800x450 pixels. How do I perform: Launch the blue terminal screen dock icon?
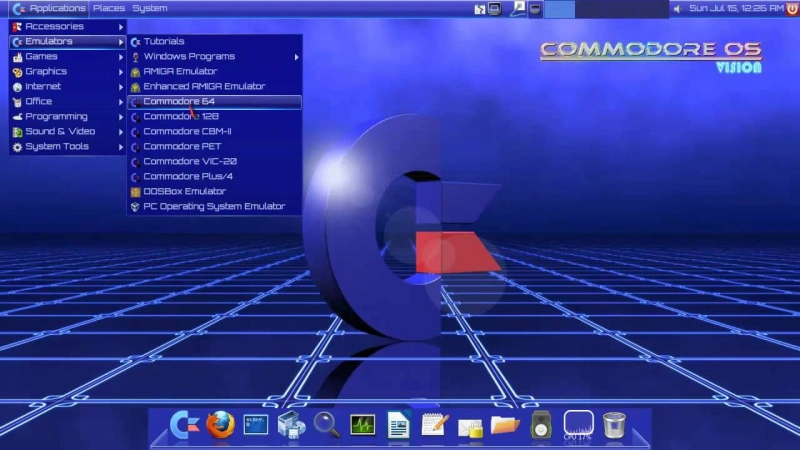click(x=256, y=424)
